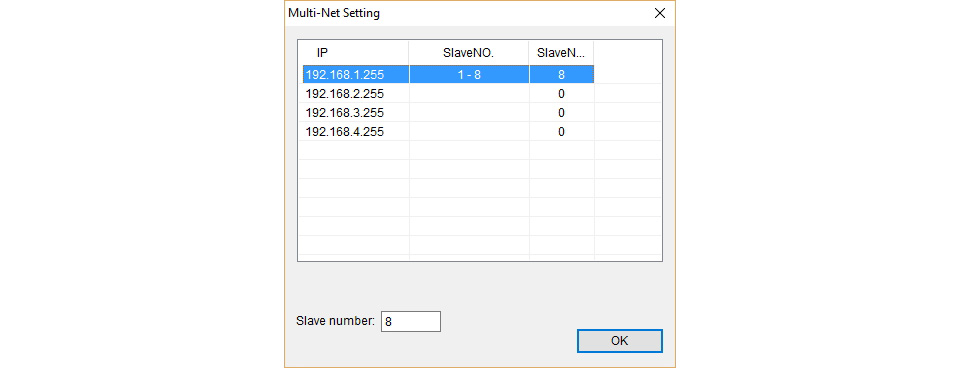Click empty SlaveNO. cell of 192.168.2.255

(x=469, y=94)
